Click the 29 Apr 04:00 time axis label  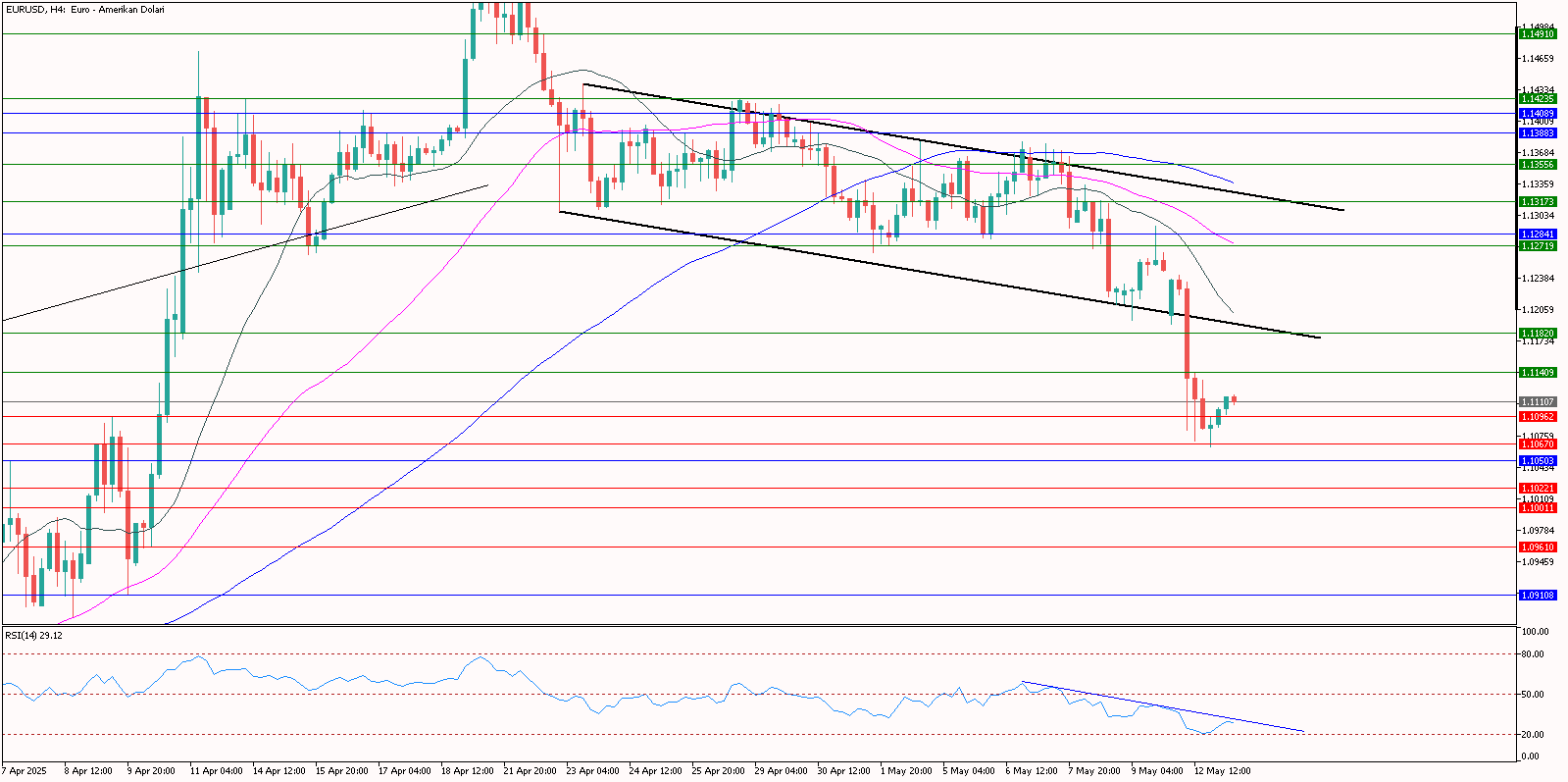point(781,771)
